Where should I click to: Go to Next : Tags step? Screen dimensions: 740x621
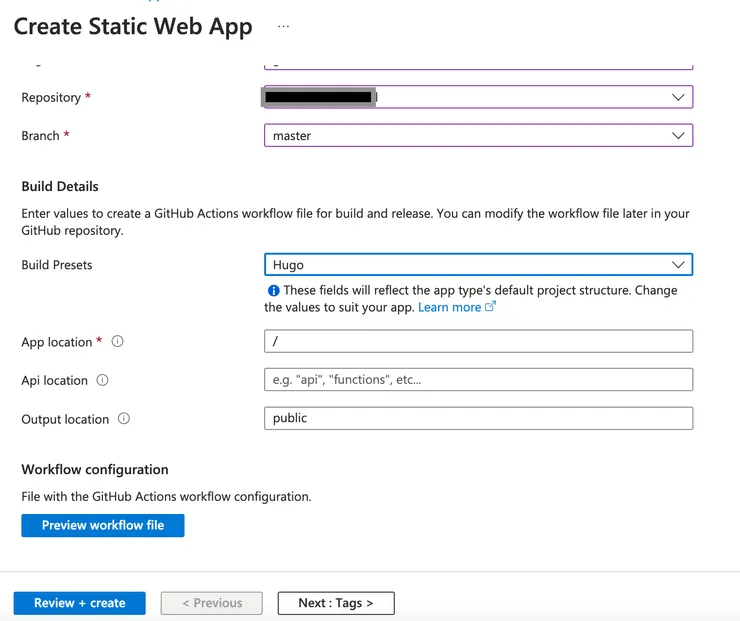[336, 603]
